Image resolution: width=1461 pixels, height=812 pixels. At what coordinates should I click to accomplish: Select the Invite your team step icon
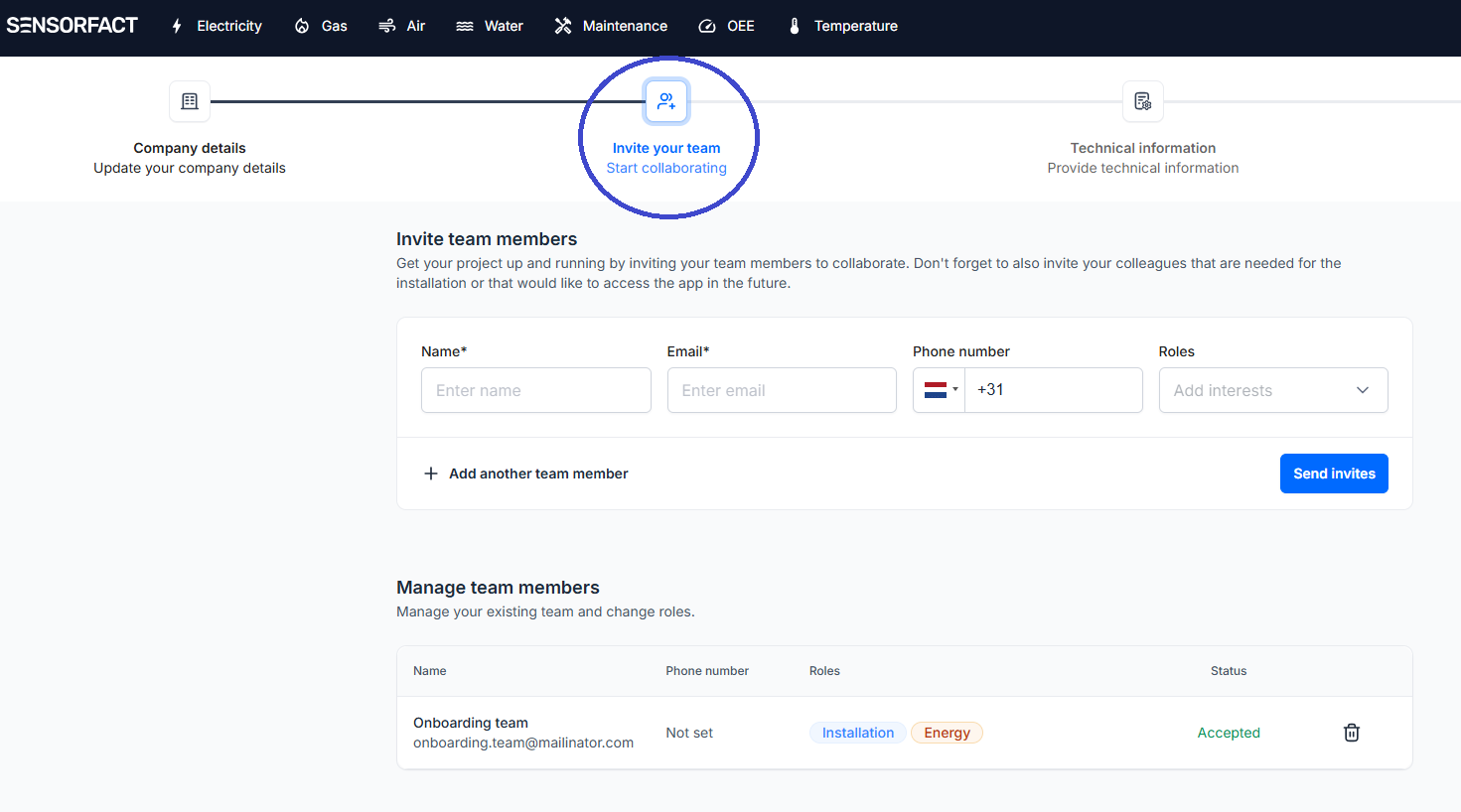pos(666,101)
